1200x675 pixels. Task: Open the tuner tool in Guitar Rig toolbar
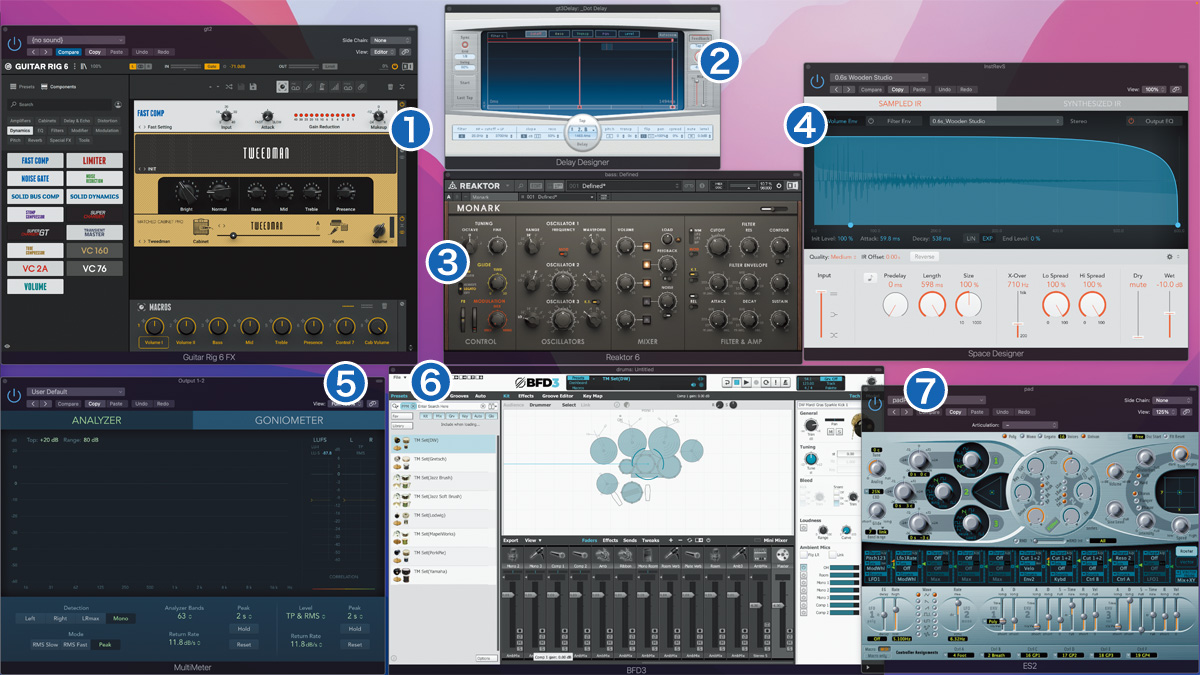[308, 87]
